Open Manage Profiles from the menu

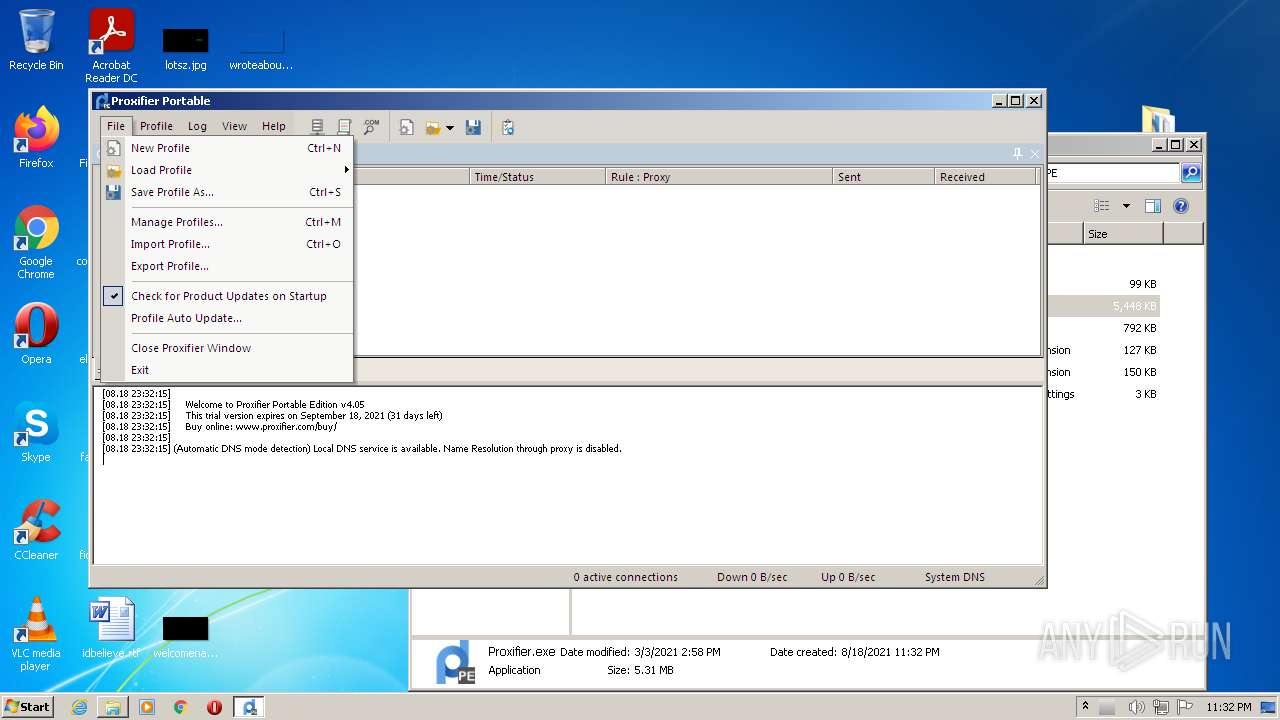[227, 222]
